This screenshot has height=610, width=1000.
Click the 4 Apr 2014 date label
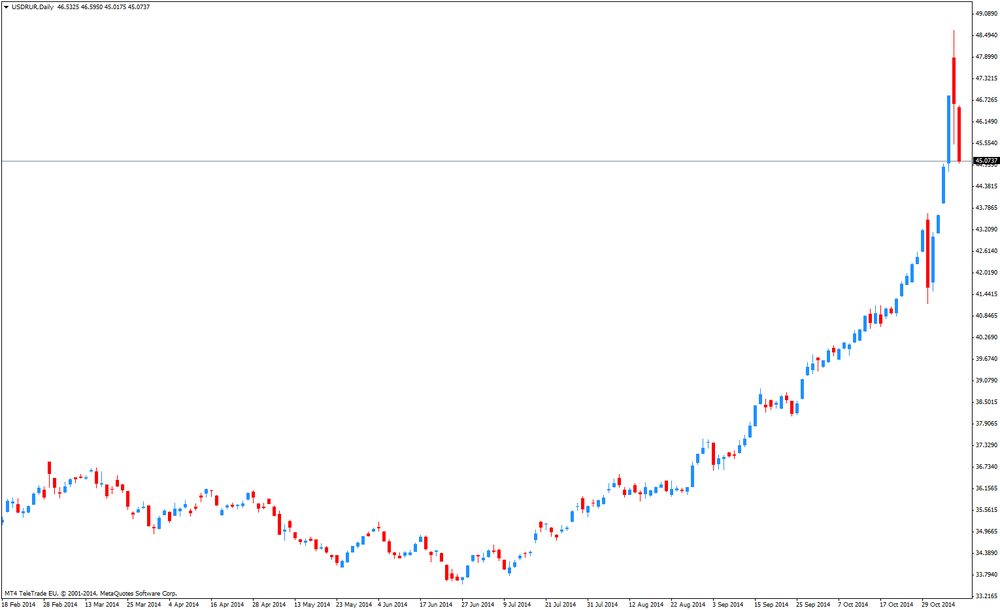coord(184,604)
